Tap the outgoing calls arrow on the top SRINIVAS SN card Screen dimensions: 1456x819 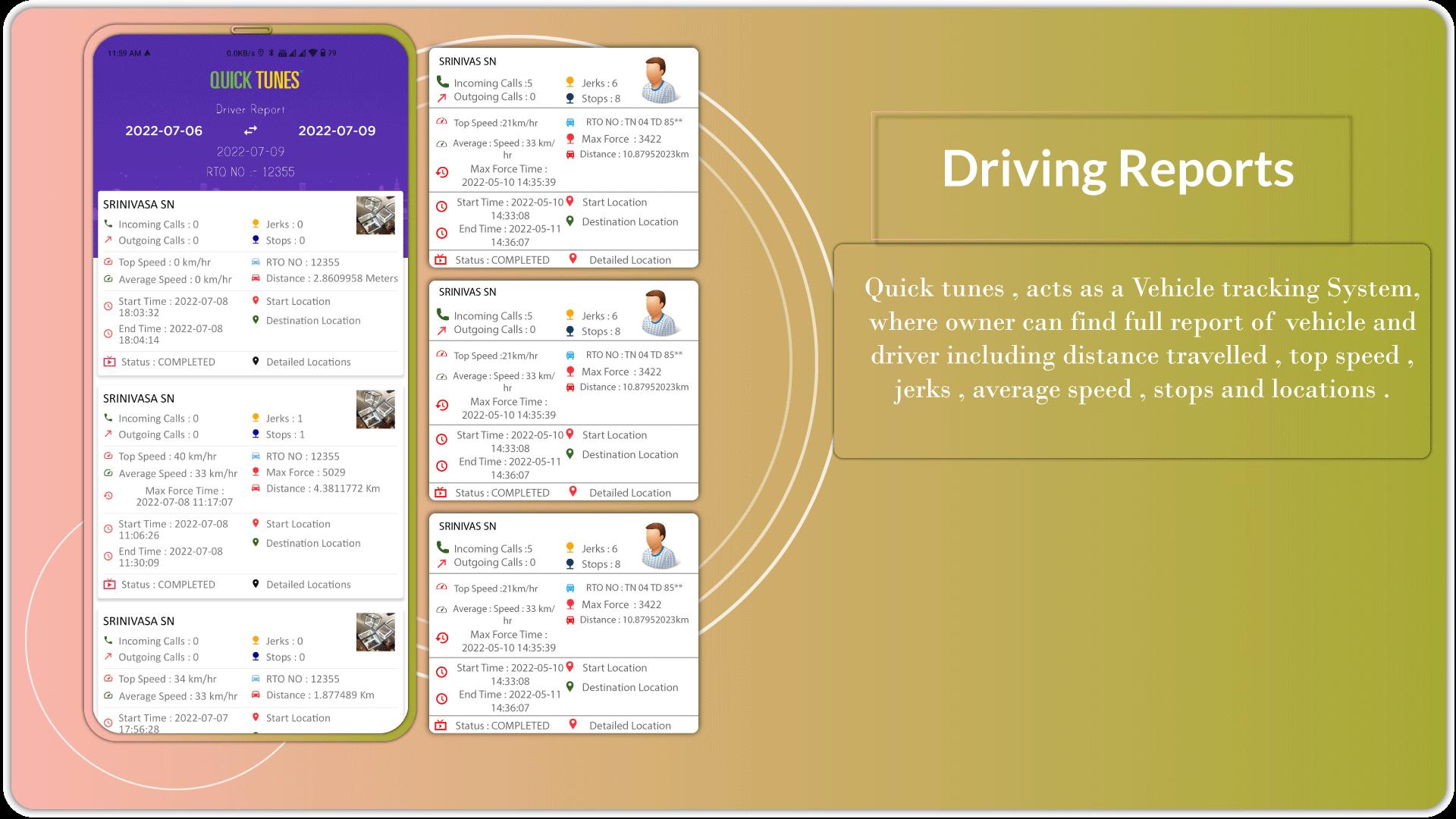pos(442,97)
